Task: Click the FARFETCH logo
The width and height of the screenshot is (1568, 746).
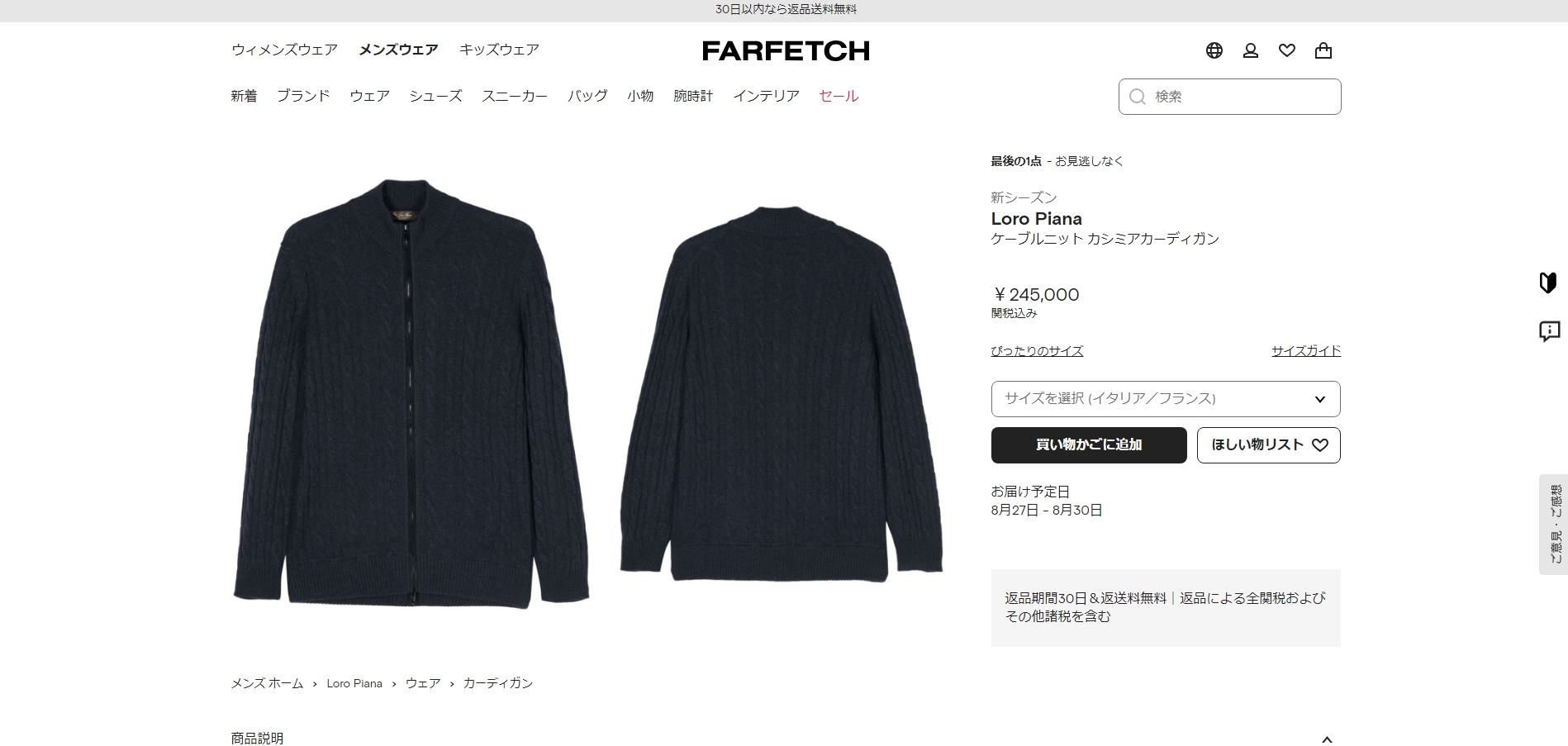Action: click(786, 51)
